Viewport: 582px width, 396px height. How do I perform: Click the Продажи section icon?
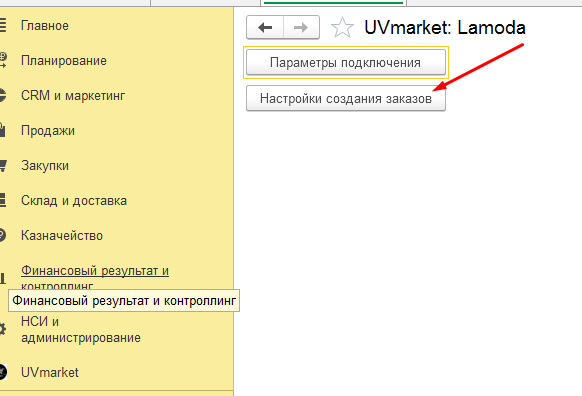pos(3,130)
